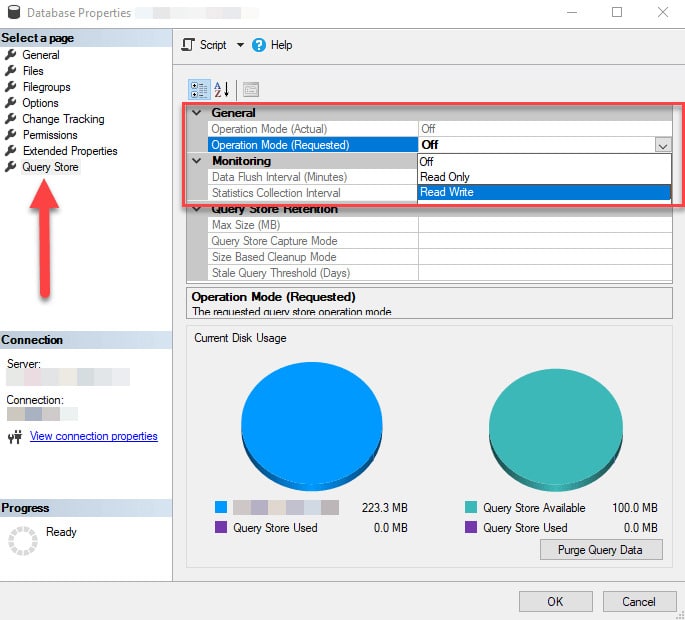Choose Off in operation mode list
Image resolution: width=685 pixels, height=620 pixels.
pos(544,162)
